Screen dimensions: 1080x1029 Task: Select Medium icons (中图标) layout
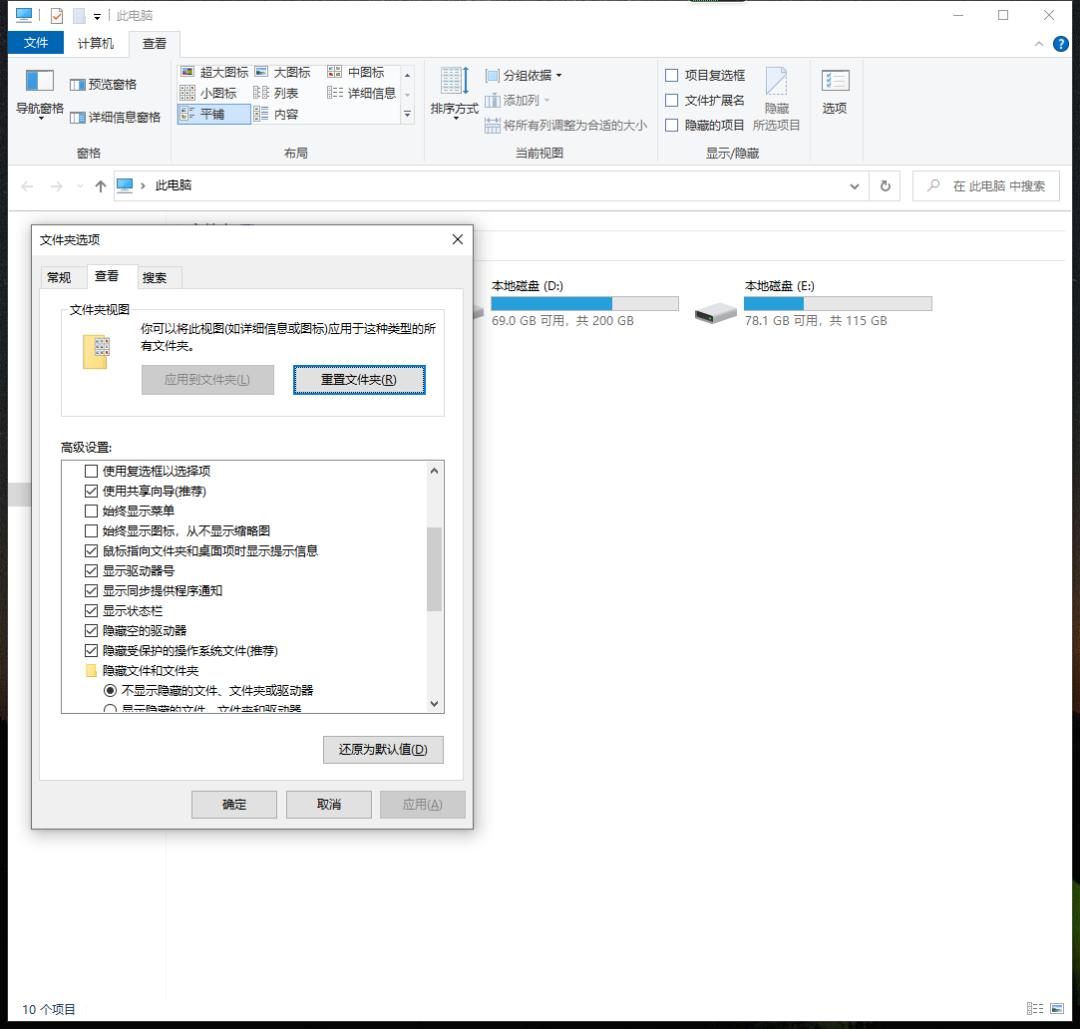coord(356,72)
